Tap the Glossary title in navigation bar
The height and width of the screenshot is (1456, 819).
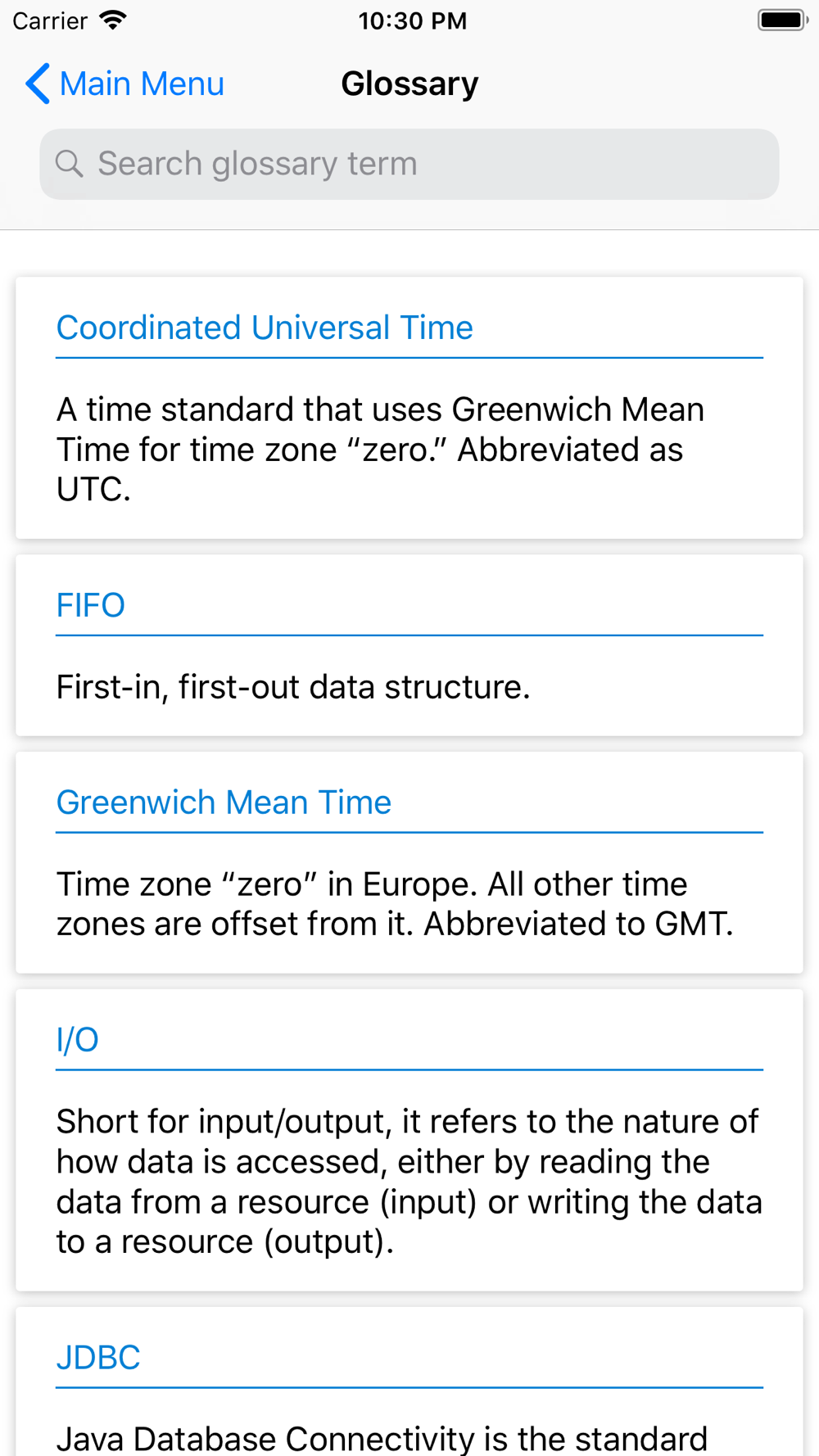409,84
